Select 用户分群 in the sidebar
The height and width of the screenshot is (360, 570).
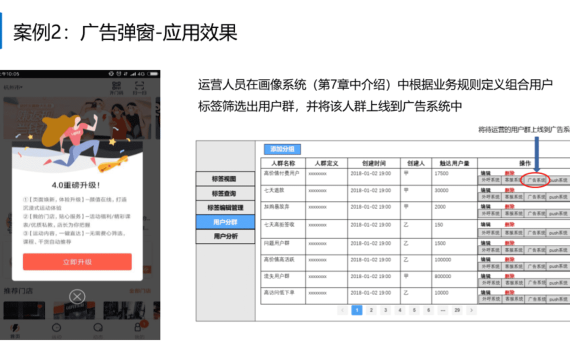point(225,222)
